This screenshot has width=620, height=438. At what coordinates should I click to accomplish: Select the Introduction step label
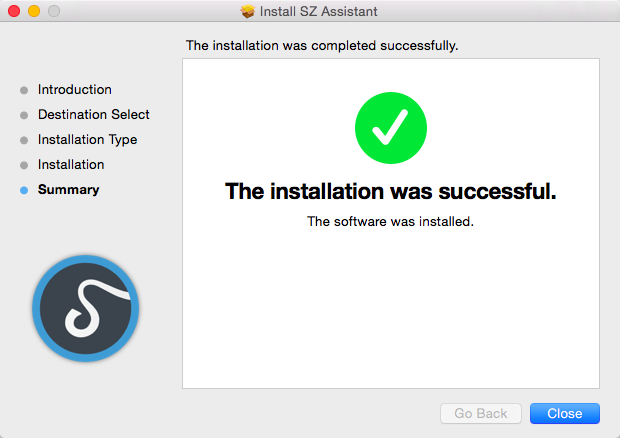tap(75, 89)
